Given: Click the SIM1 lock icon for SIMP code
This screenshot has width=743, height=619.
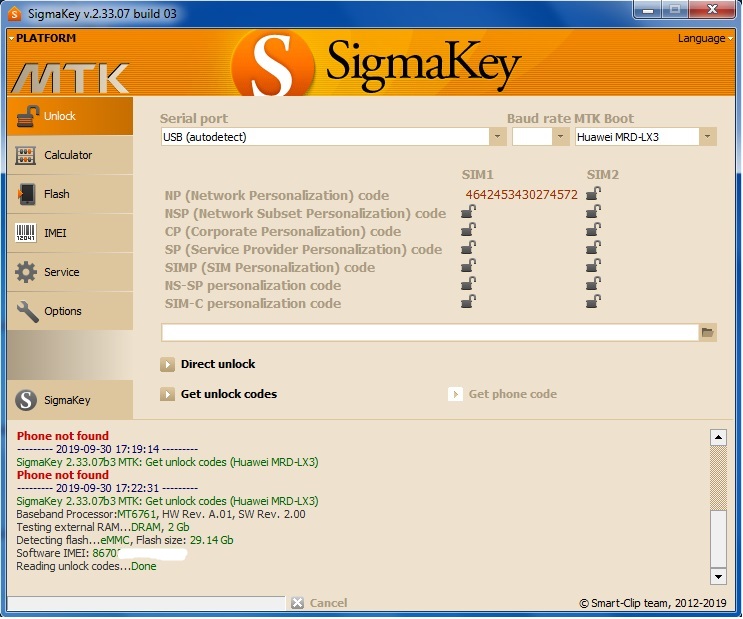Looking at the screenshot, I should [468, 265].
